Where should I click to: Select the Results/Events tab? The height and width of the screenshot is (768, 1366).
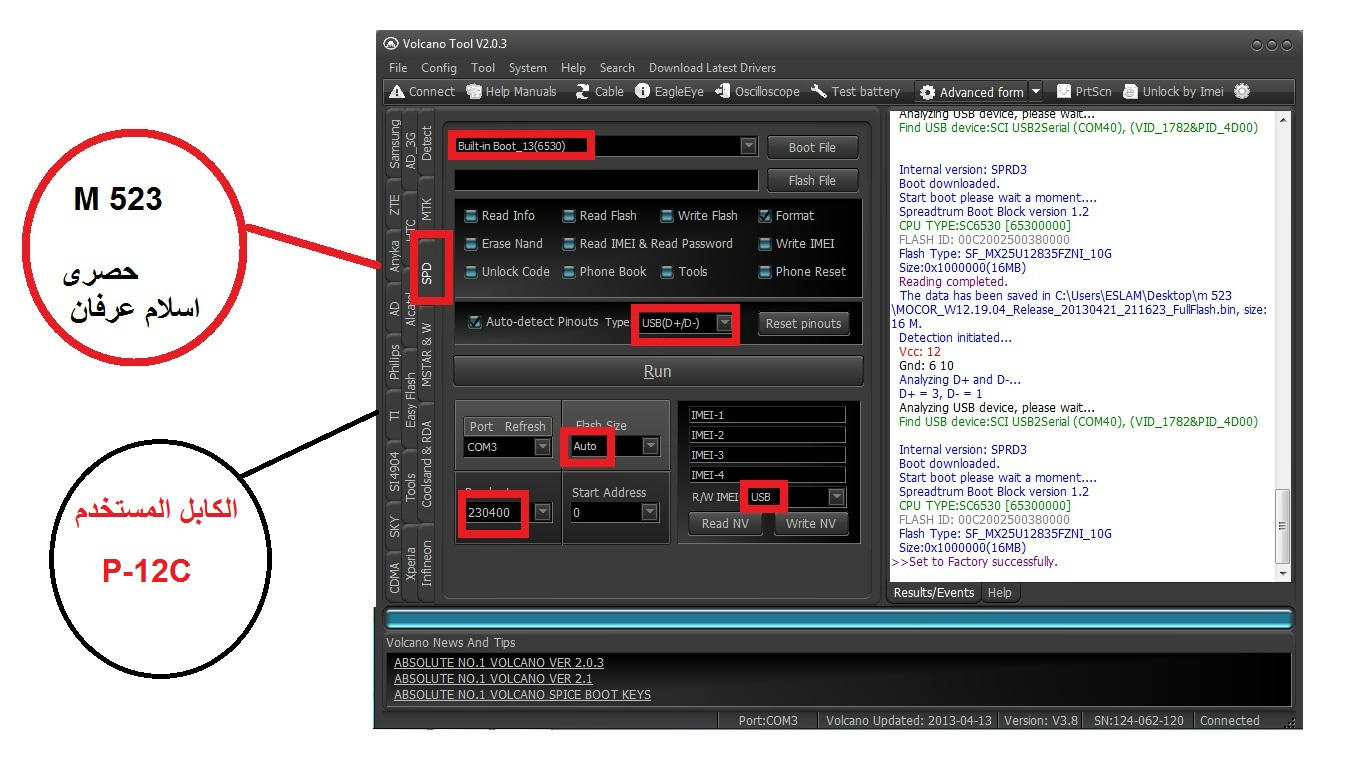coord(933,593)
